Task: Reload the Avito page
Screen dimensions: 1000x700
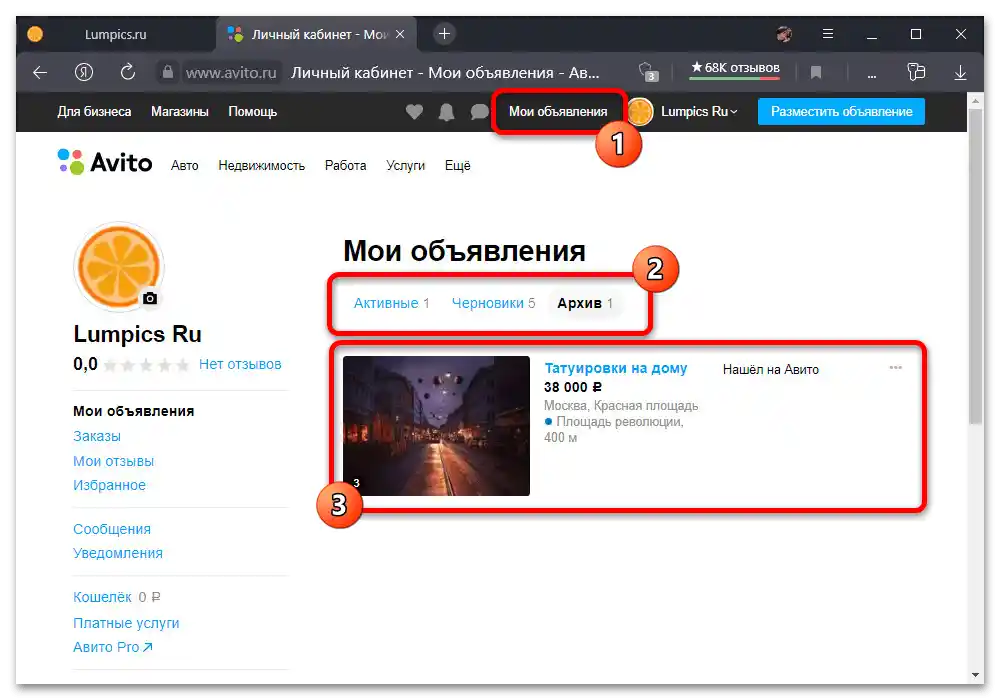Action: (x=128, y=73)
